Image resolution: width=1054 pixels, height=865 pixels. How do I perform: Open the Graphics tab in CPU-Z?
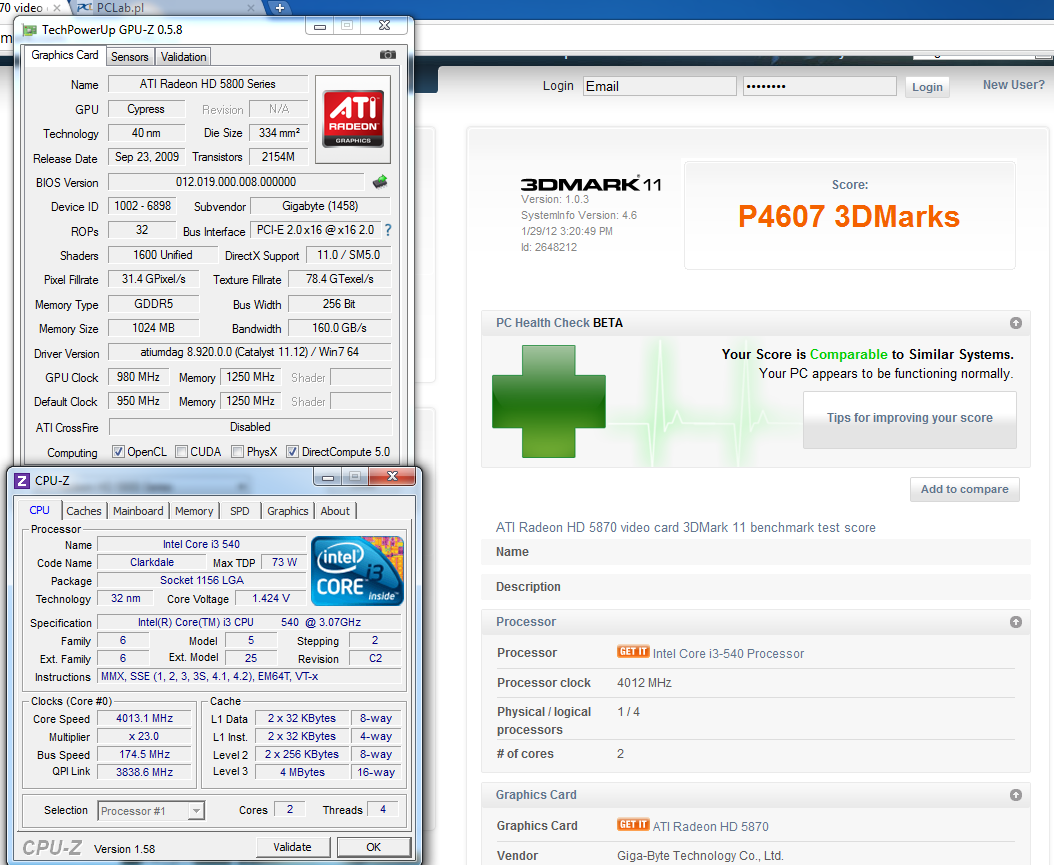[x=288, y=511]
